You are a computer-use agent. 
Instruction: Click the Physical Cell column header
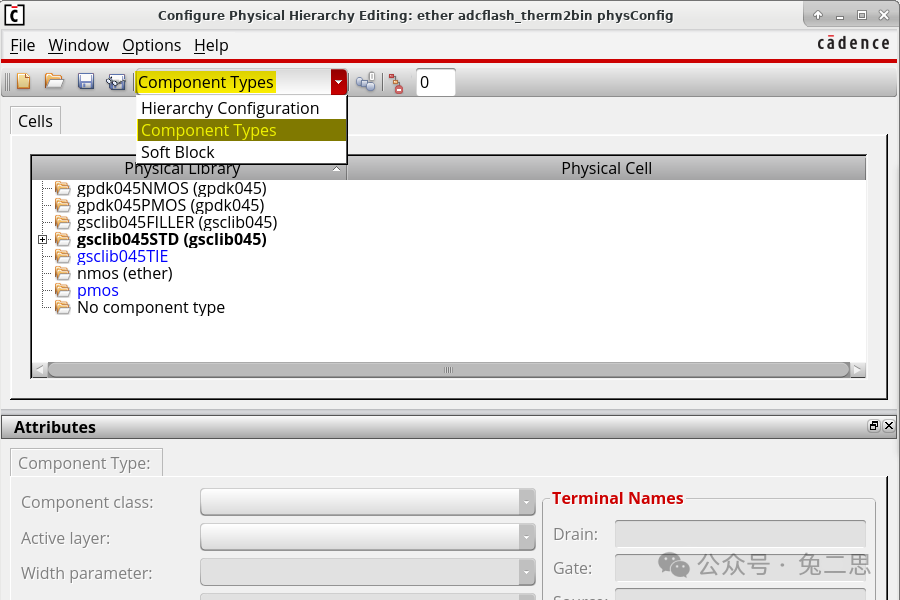tap(606, 168)
